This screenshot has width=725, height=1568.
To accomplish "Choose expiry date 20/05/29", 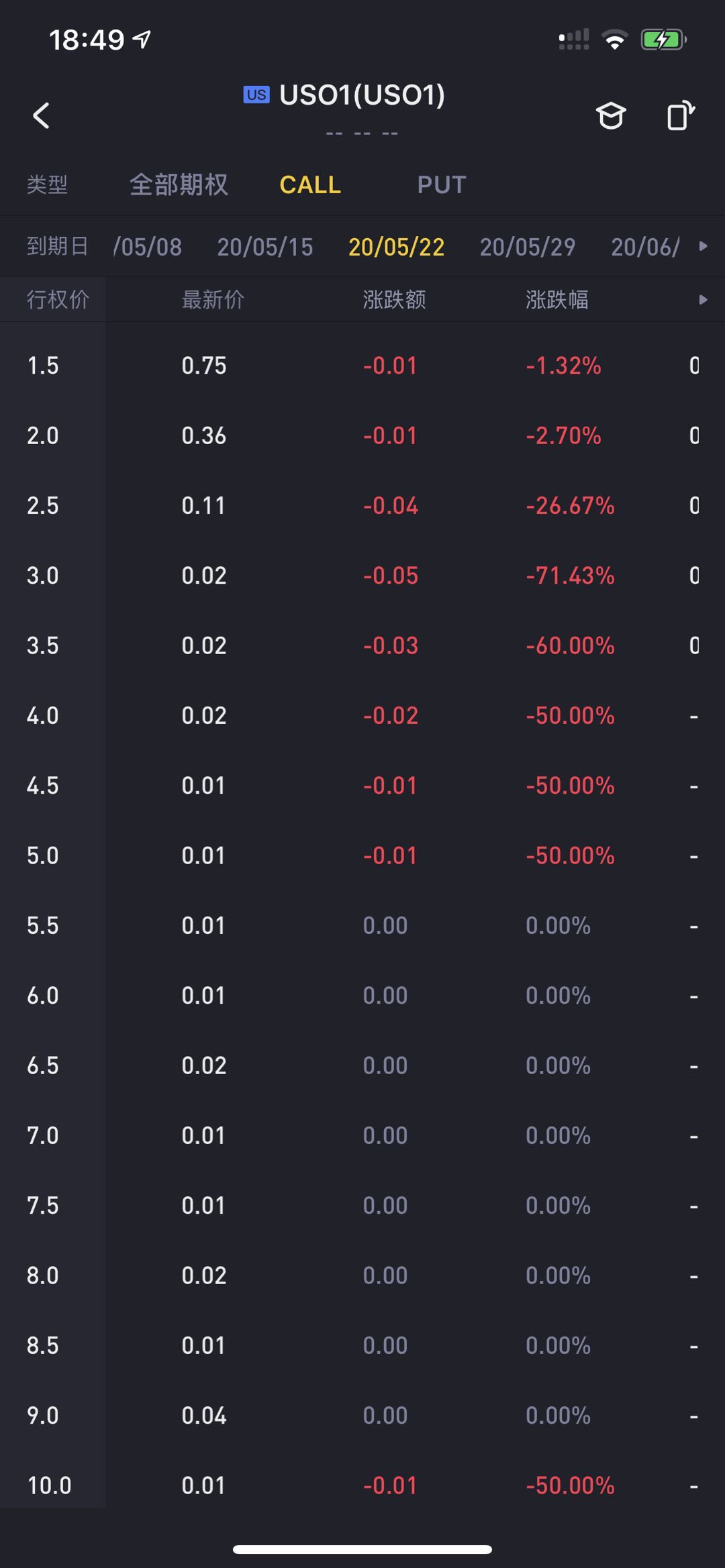I will point(527,247).
